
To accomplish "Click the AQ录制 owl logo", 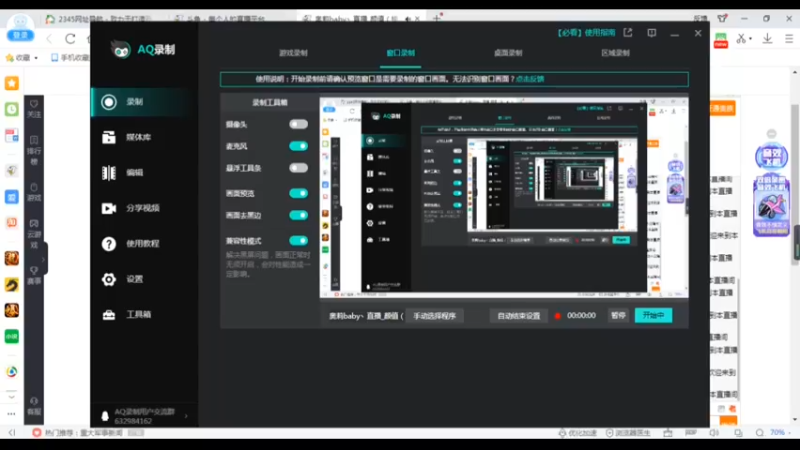I will pyautogui.click(x=121, y=49).
